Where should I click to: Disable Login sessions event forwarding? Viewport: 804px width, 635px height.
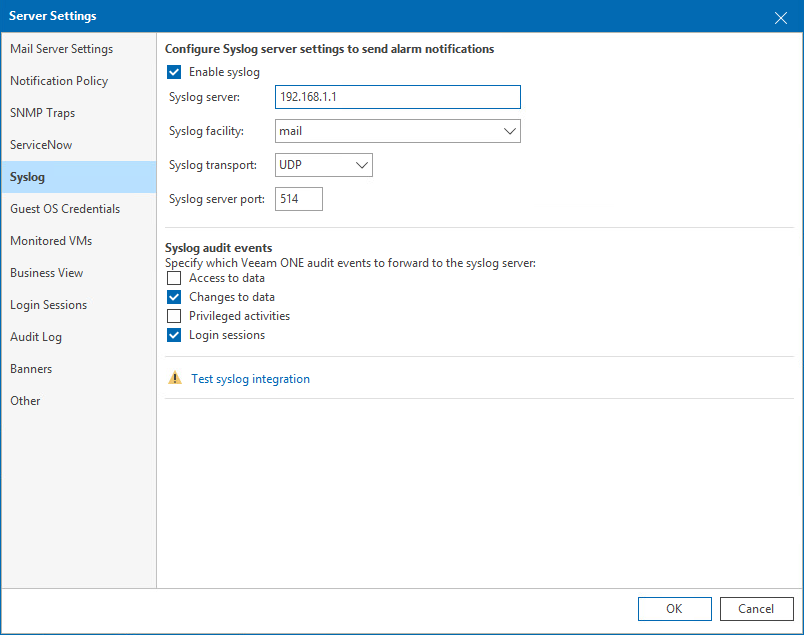coord(174,334)
